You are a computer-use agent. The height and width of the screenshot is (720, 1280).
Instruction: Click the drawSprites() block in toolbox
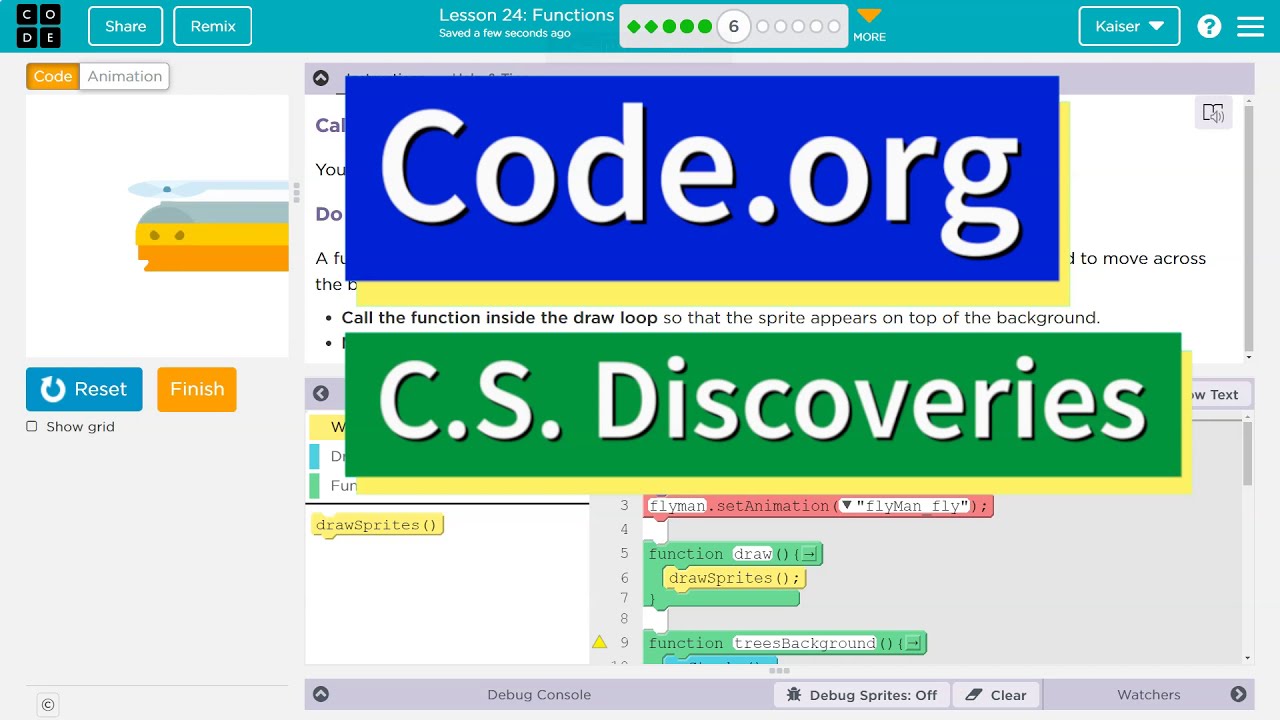click(377, 525)
